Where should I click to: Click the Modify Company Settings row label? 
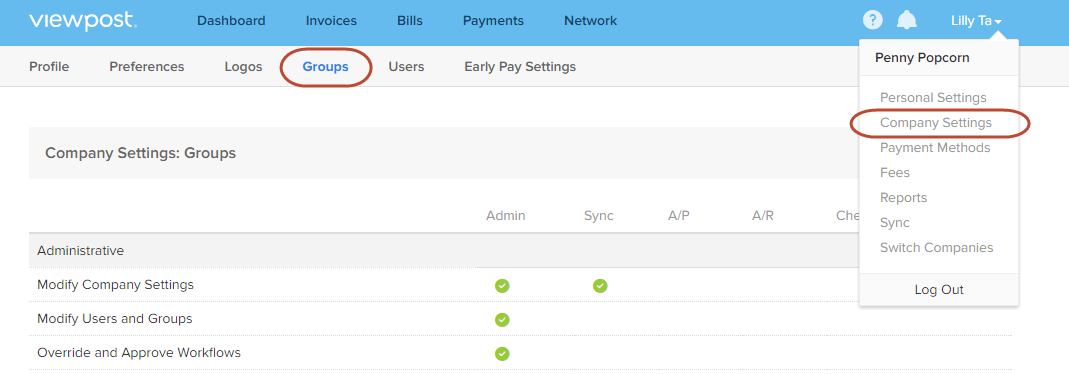click(x=115, y=285)
